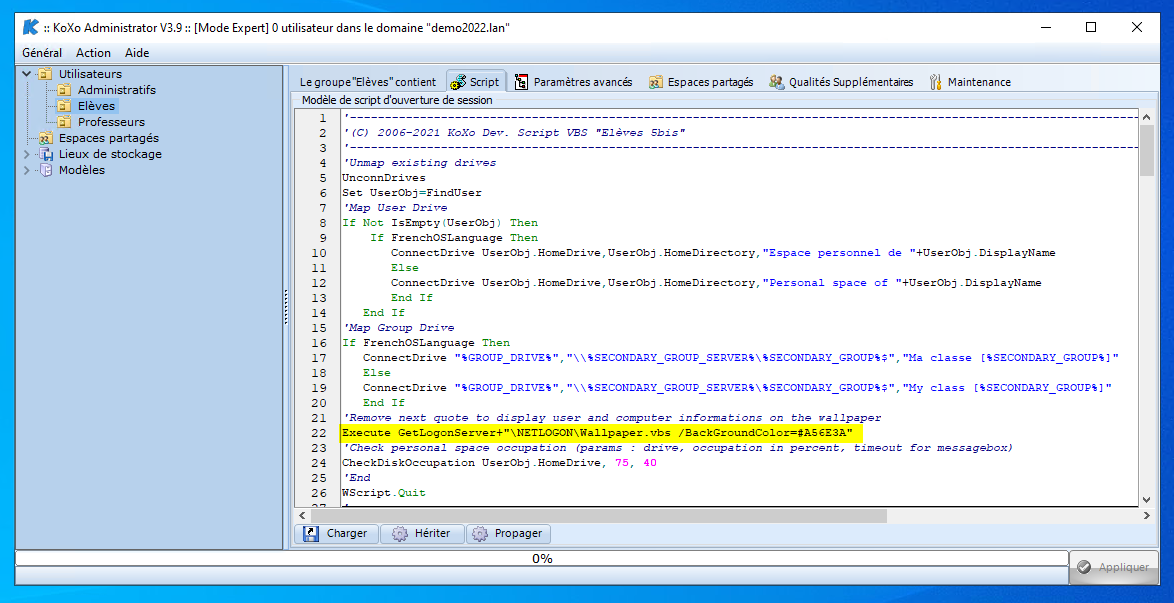Click the horizontal scrollbar's right arrow

pos(1146,515)
